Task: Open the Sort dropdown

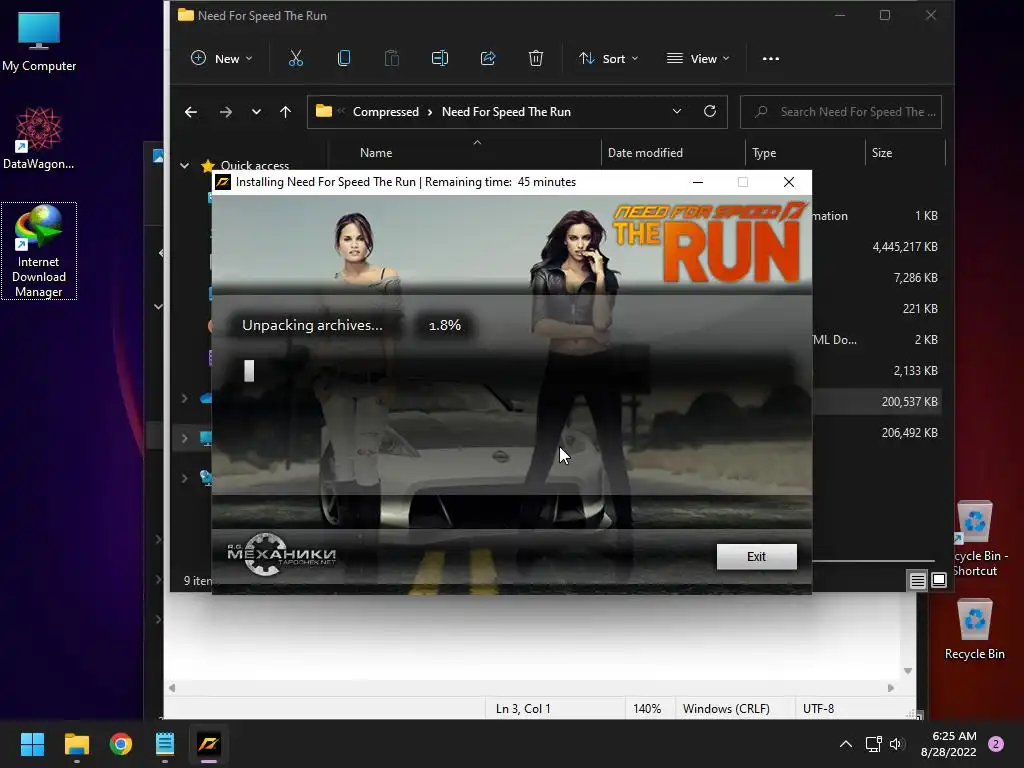Action: (609, 59)
